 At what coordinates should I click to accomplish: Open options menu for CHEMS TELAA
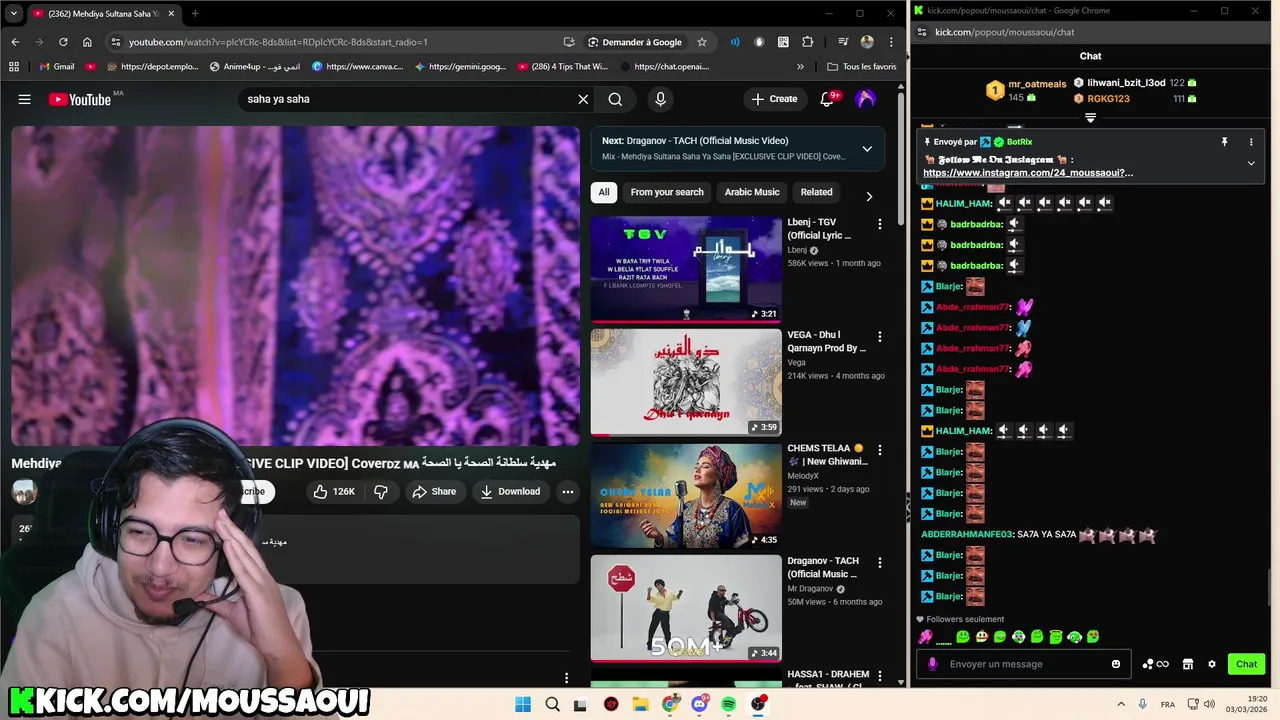[880, 450]
